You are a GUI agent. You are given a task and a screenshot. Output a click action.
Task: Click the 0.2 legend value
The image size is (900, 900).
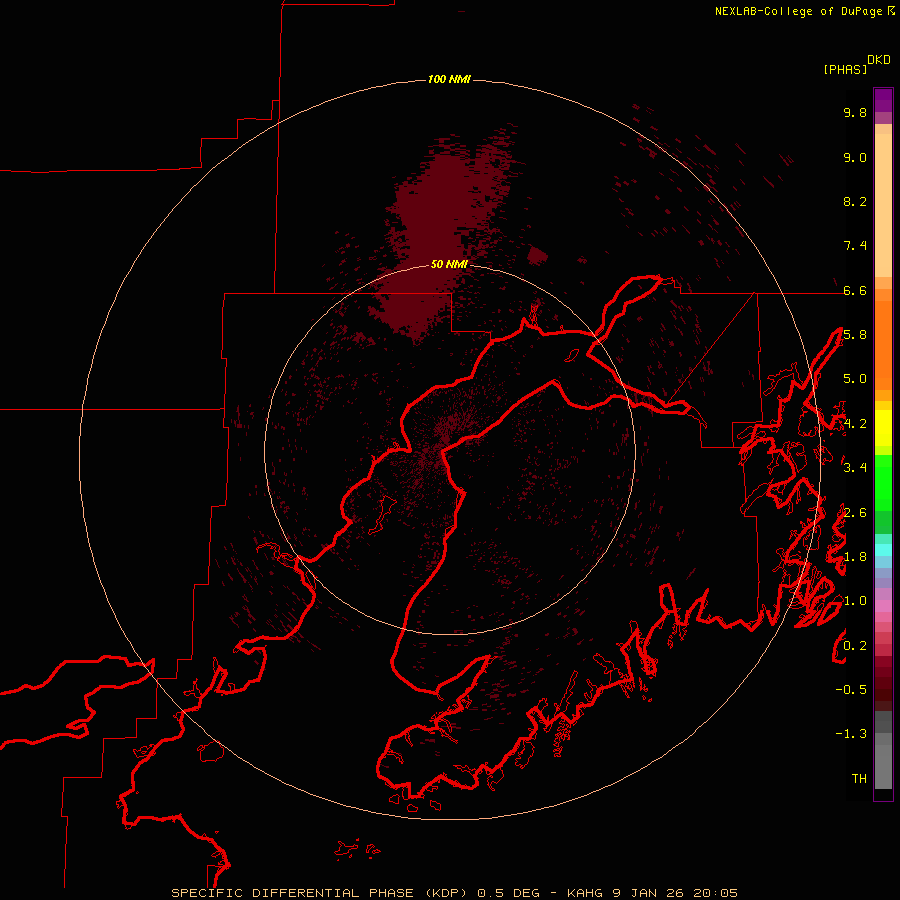click(x=855, y=646)
